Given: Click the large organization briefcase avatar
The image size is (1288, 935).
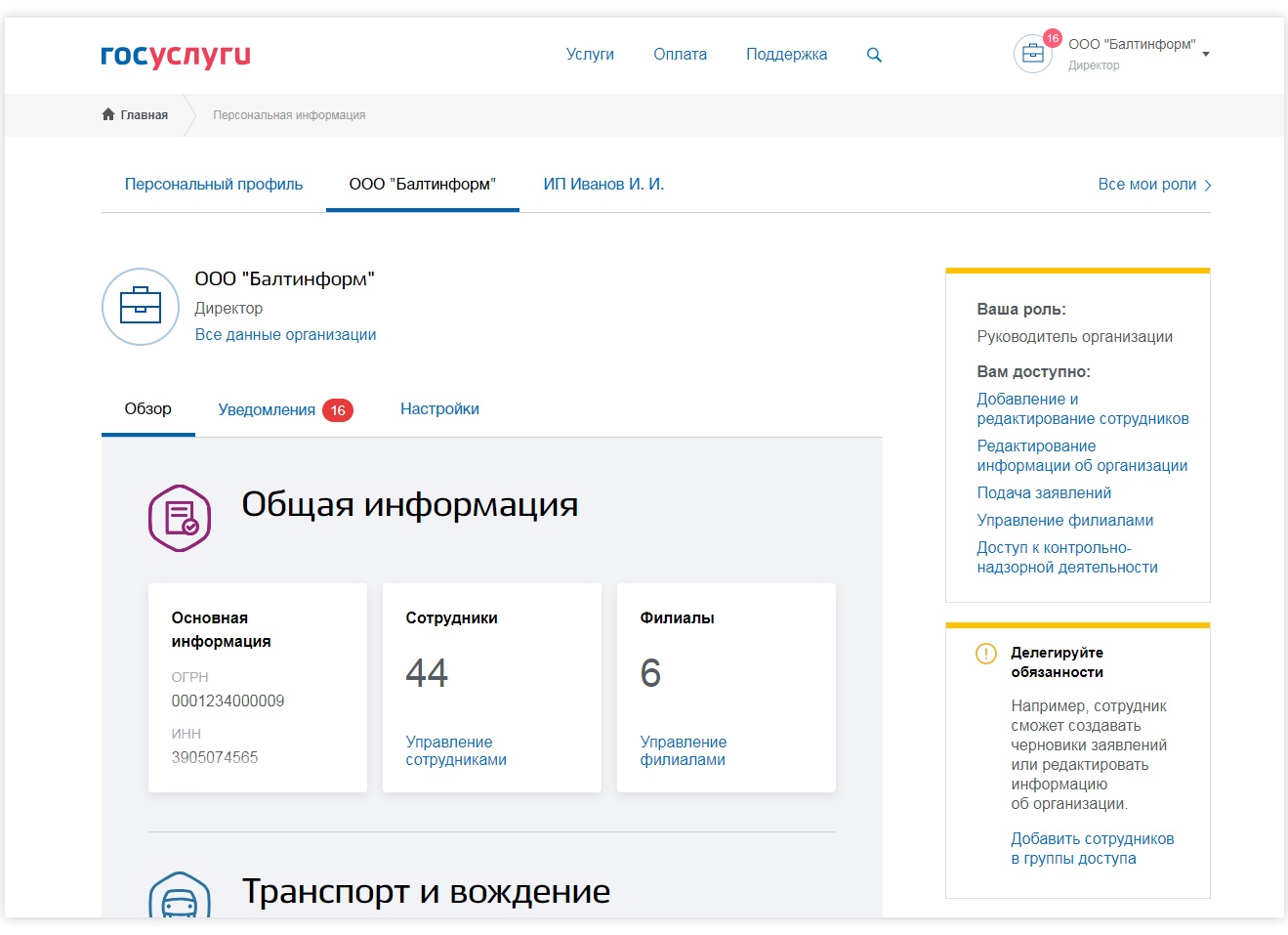Looking at the screenshot, I should coord(141,307).
